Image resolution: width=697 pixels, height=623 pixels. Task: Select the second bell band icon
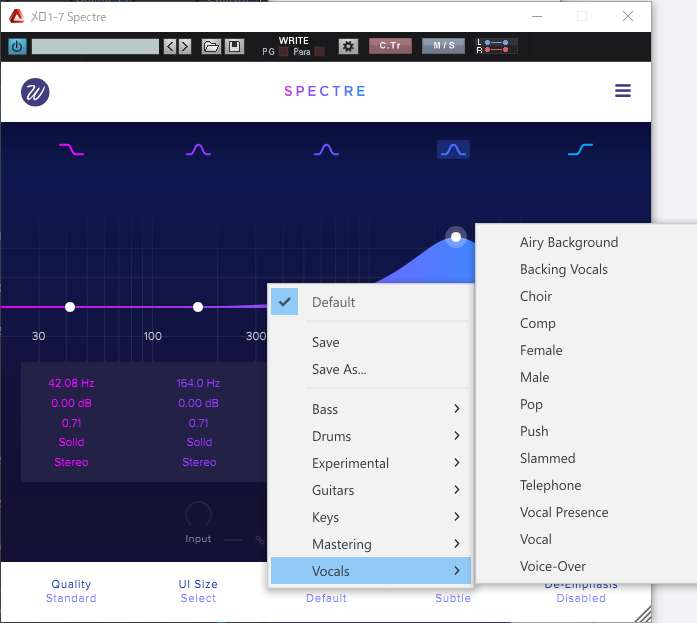coord(198,149)
